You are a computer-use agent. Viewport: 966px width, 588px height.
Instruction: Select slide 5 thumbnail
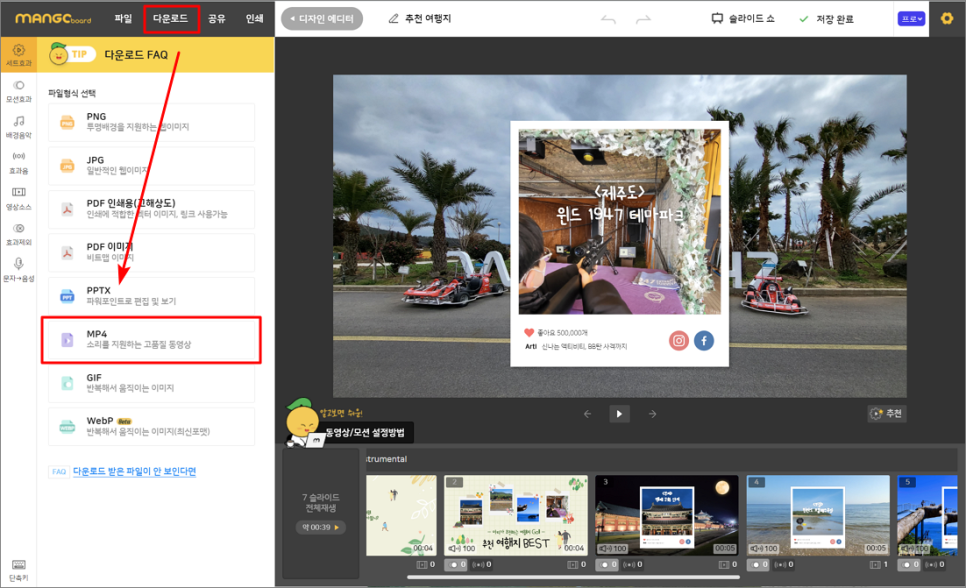coord(927,515)
